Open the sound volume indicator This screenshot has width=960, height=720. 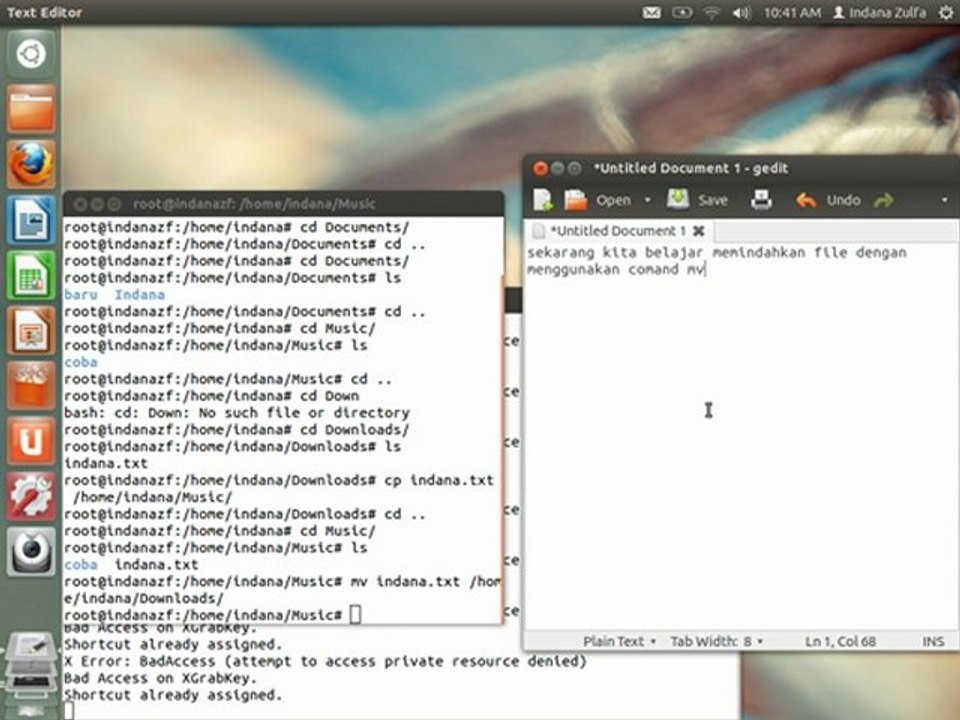[x=741, y=12]
